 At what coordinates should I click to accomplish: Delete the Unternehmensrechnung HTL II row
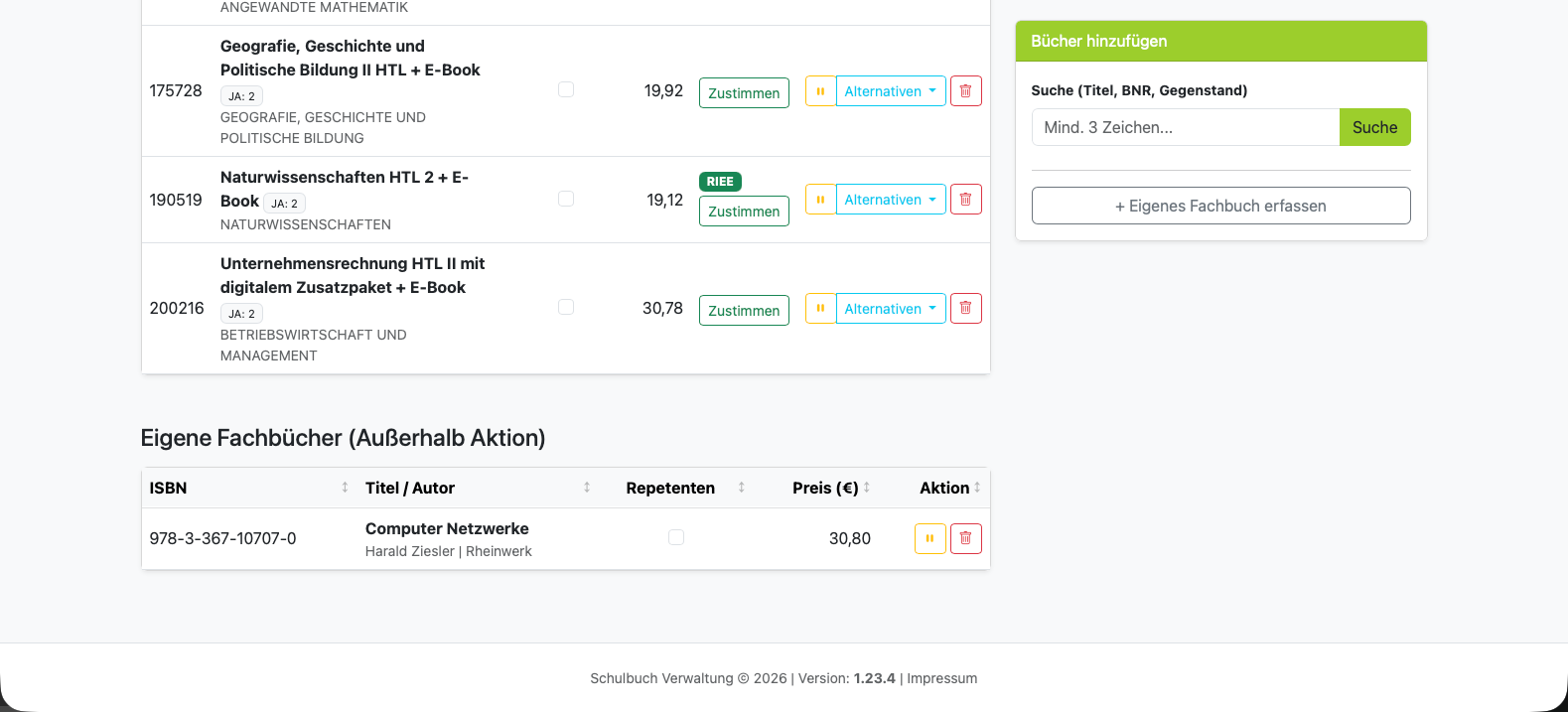click(x=965, y=309)
